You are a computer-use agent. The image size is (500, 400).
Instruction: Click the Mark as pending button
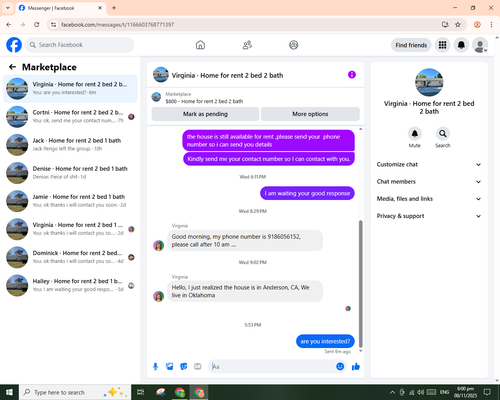pyautogui.click(x=205, y=114)
